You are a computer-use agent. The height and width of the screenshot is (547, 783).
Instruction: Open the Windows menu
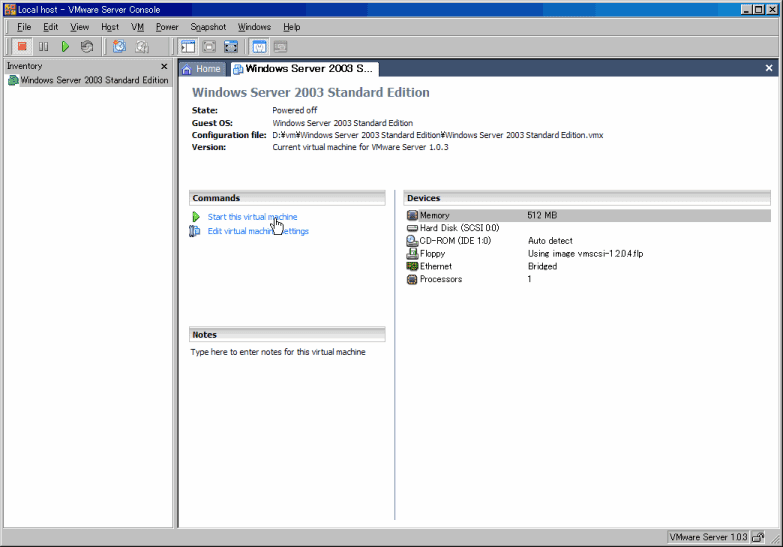[254, 27]
